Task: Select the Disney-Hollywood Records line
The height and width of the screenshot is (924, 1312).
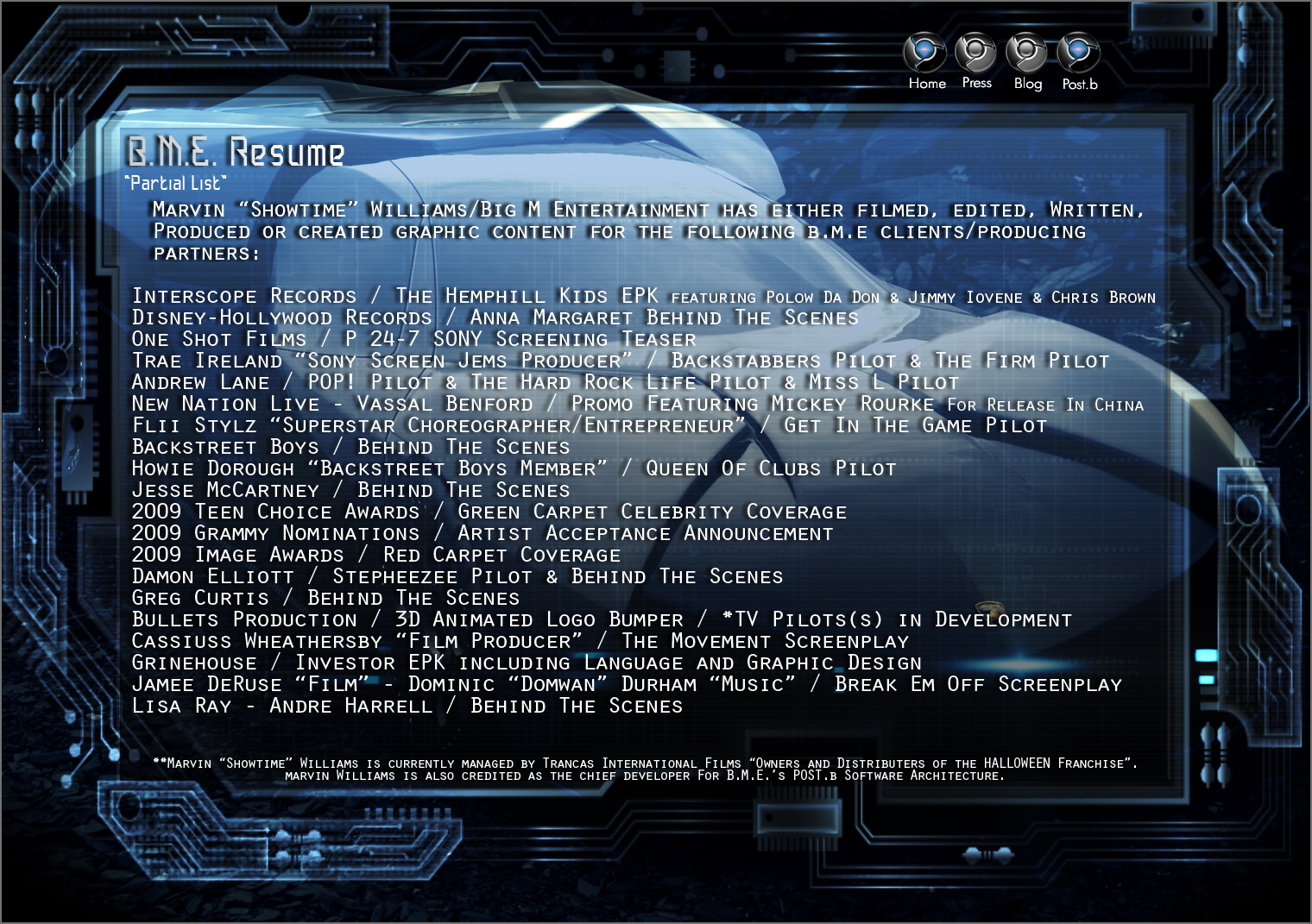Action: click(x=495, y=317)
